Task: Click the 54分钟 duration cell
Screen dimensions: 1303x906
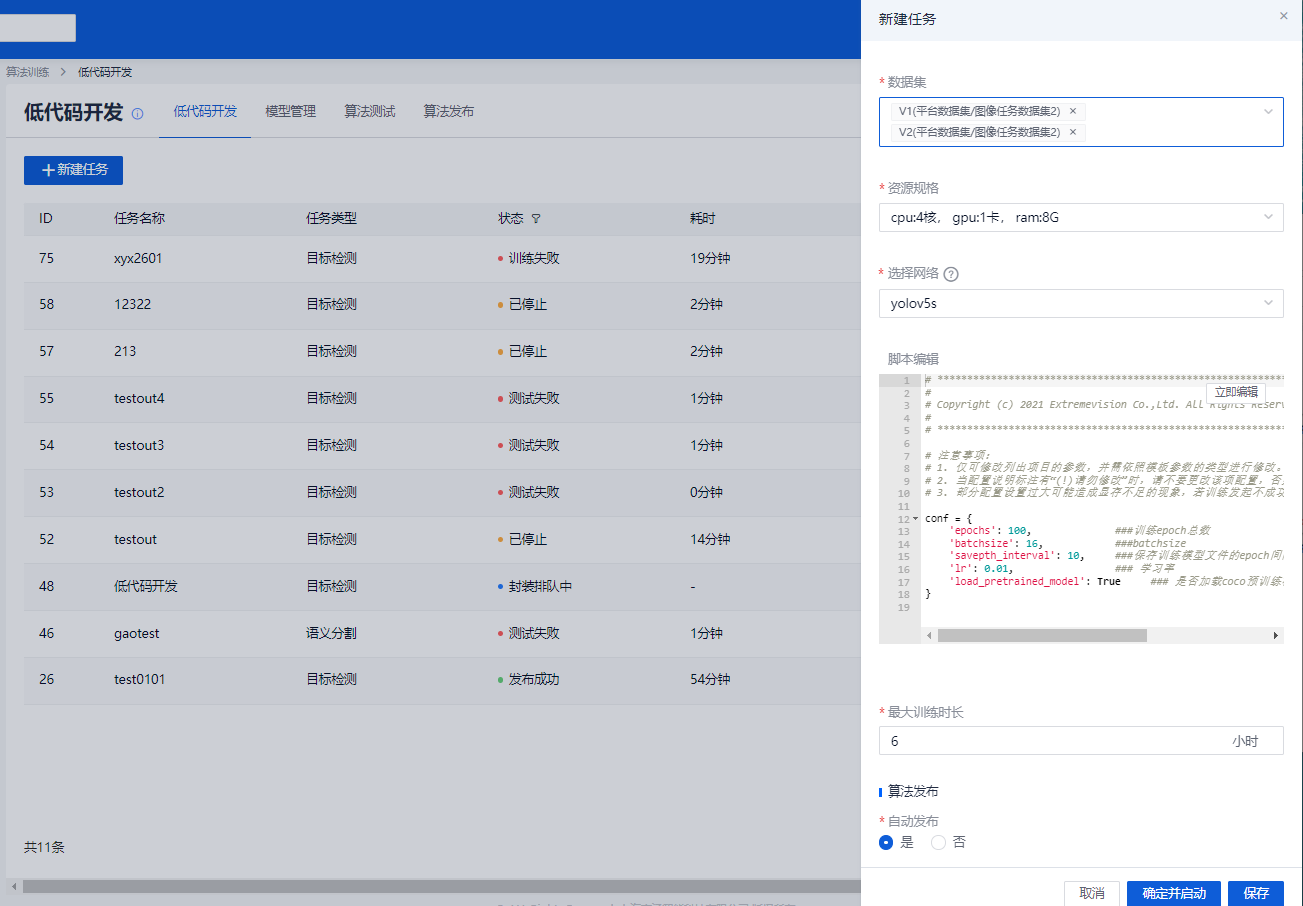Action: click(710, 679)
